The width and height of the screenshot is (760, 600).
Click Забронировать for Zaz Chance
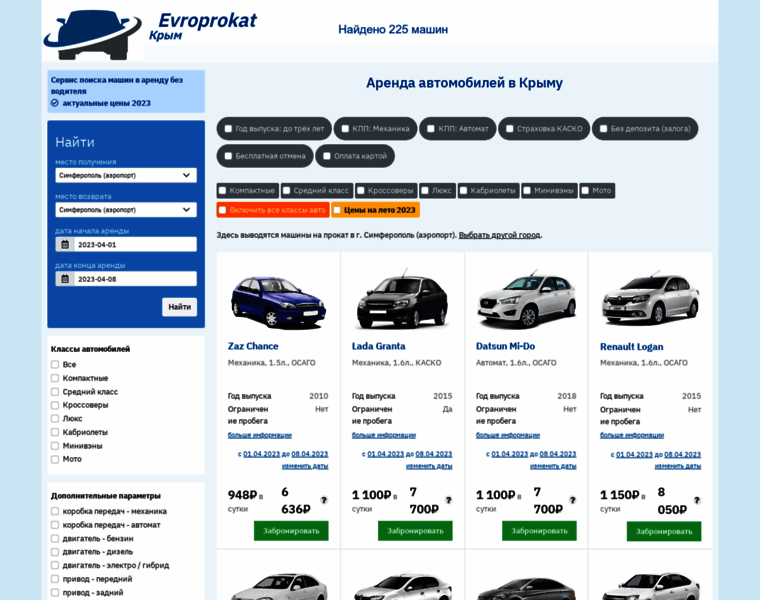[x=291, y=531]
